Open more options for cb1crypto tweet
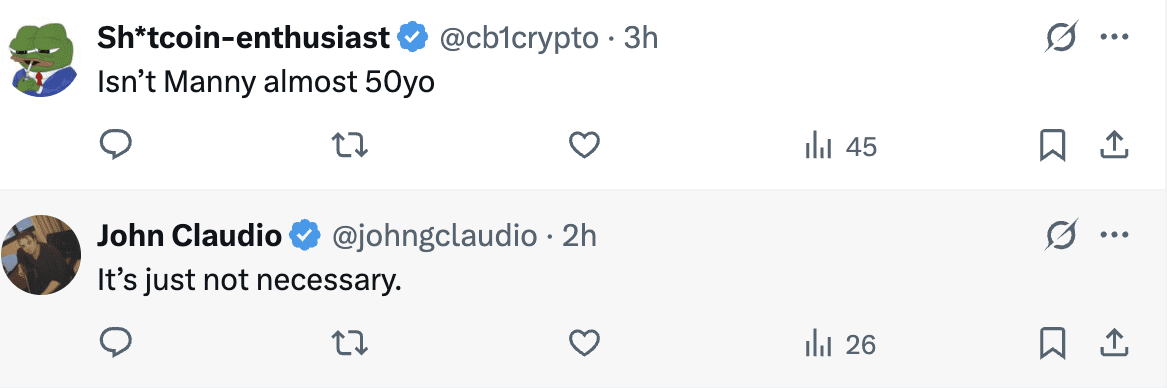The height and width of the screenshot is (388, 1172). pos(1114,37)
